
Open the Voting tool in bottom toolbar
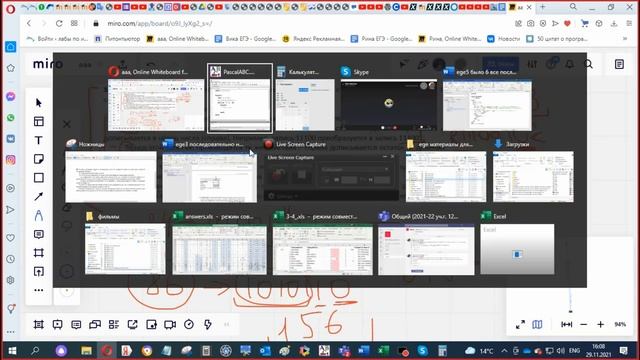point(151,324)
